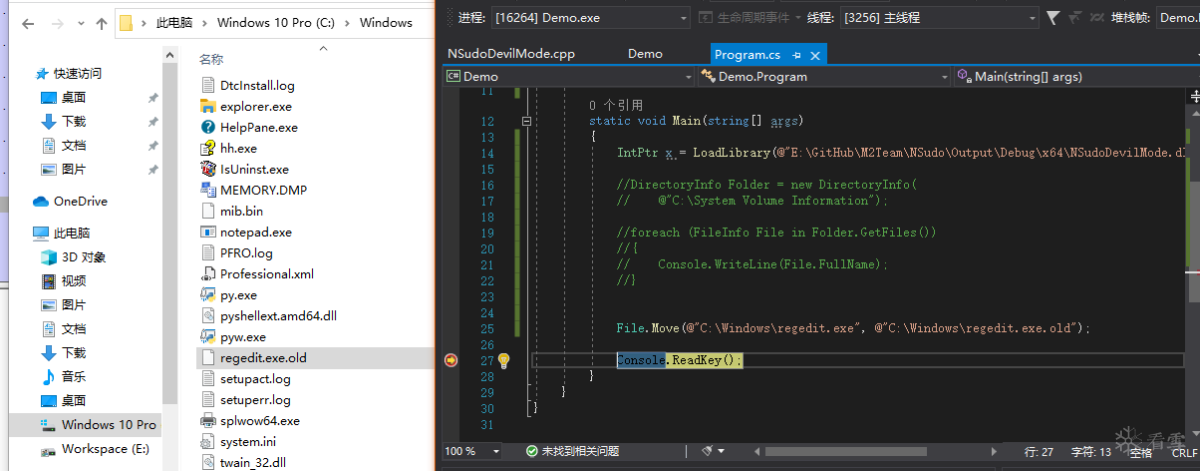This screenshot has height=471, width=1200.
Task: Click the lightbulb quick actions icon
Action: click(504, 360)
